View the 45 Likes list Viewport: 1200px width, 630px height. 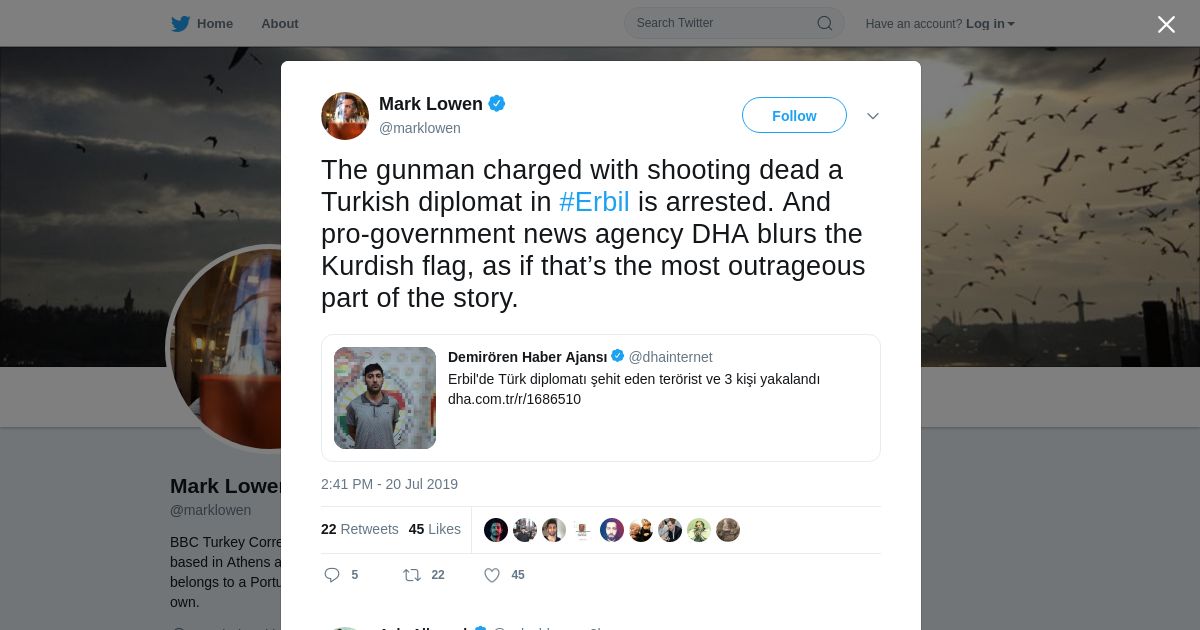[x=435, y=529]
